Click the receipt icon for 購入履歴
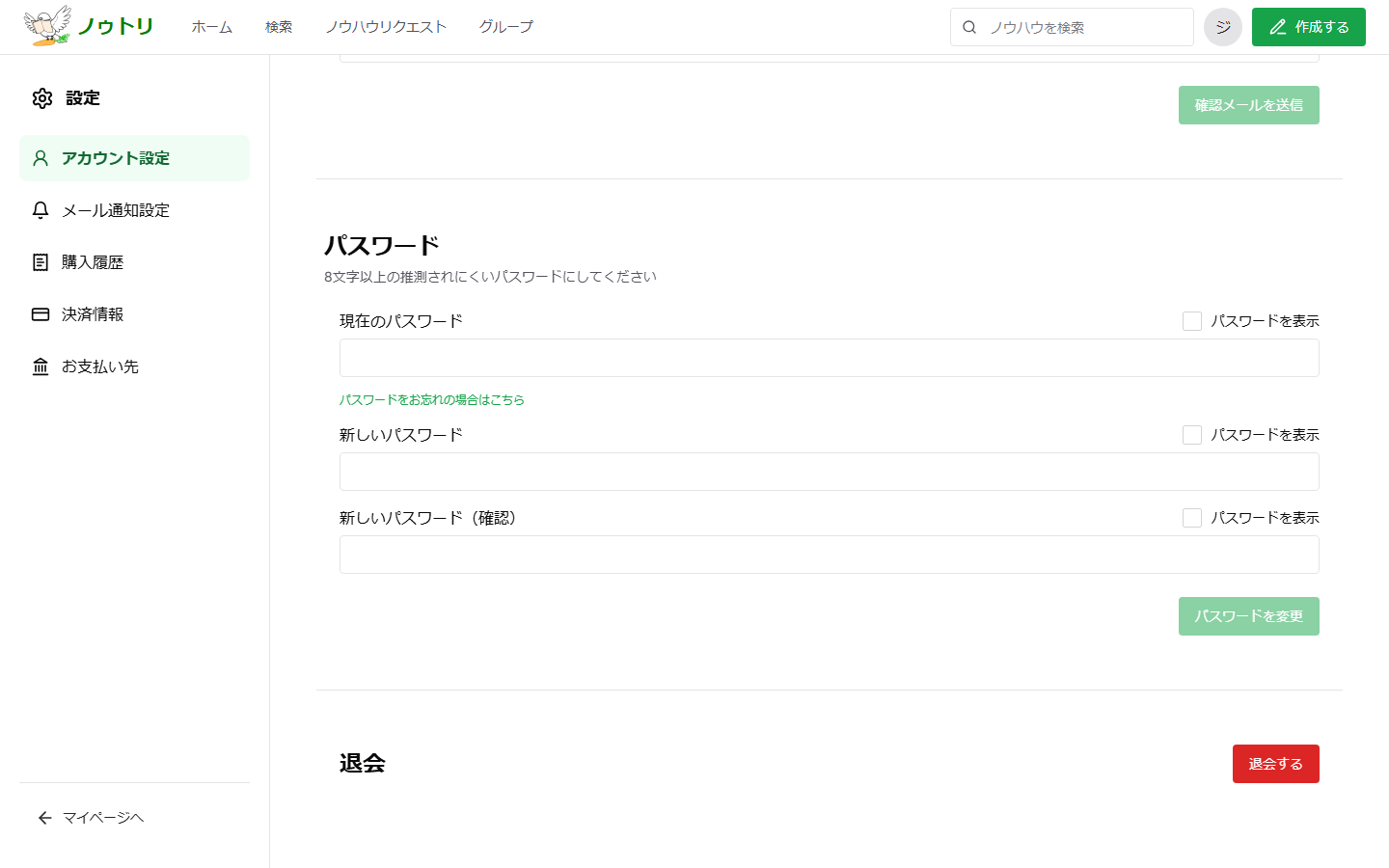Image resolution: width=1389 pixels, height=868 pixels. [41, 262]
